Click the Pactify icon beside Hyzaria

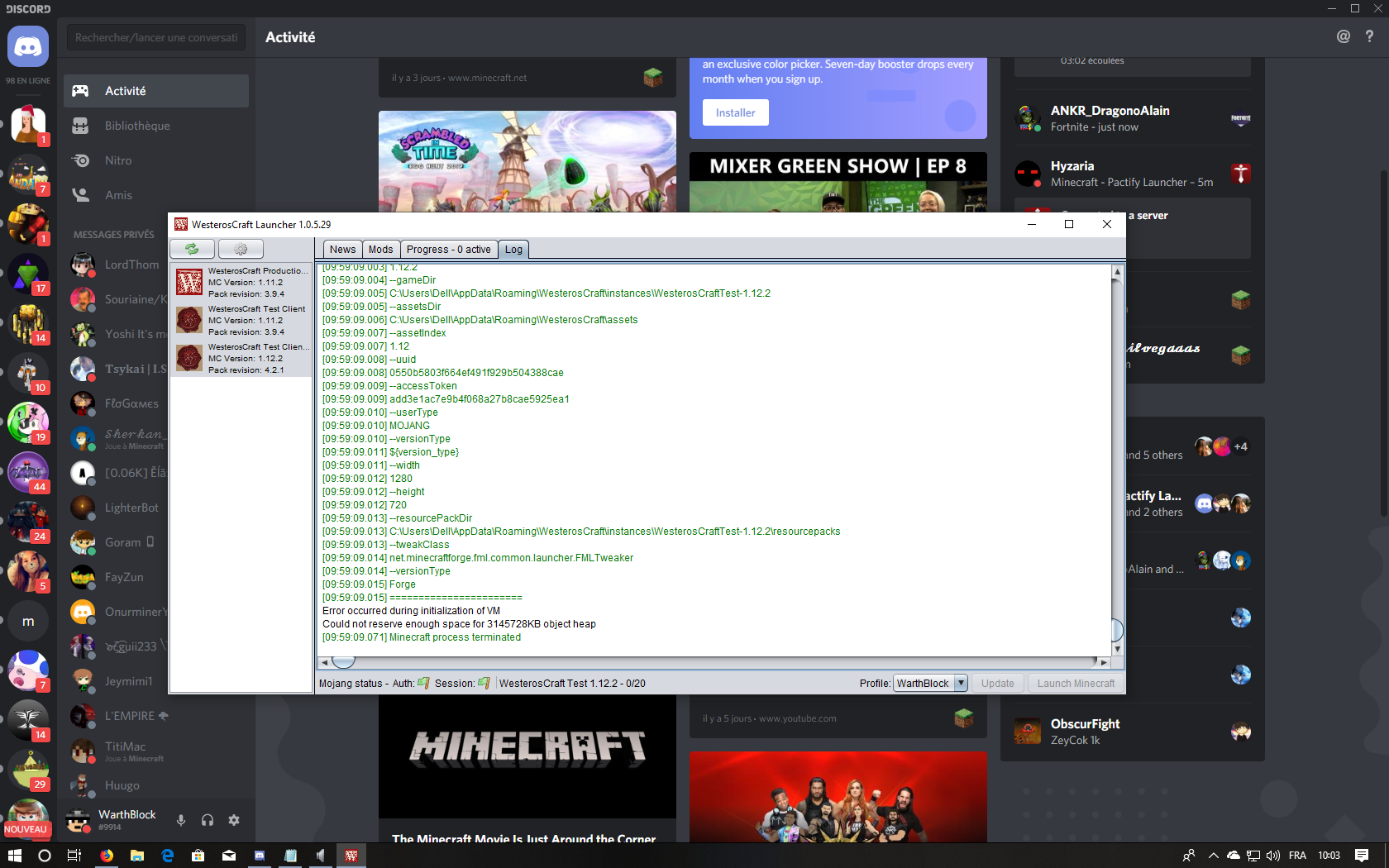coord(1240,174)
